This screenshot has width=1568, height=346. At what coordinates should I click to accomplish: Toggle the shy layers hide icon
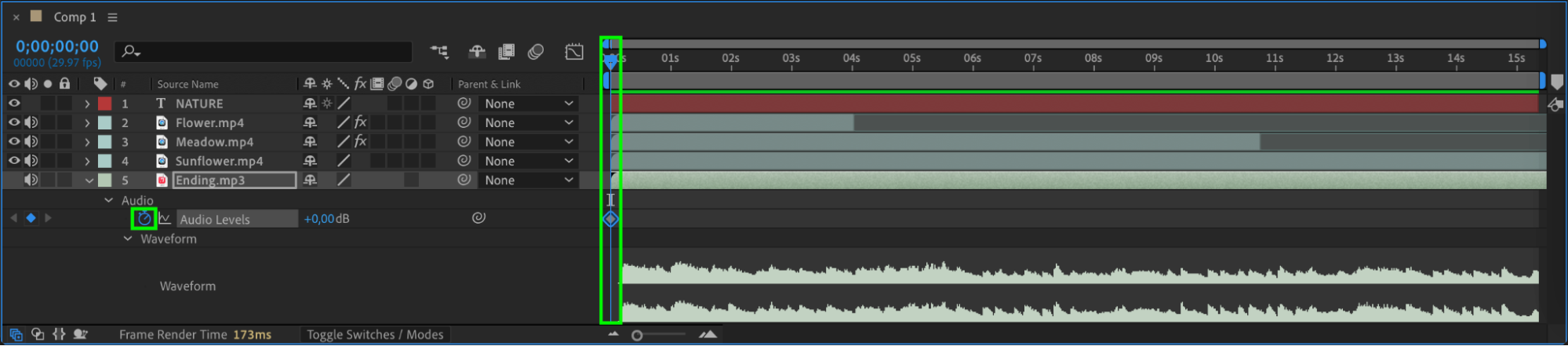click(x=477, y=52)
